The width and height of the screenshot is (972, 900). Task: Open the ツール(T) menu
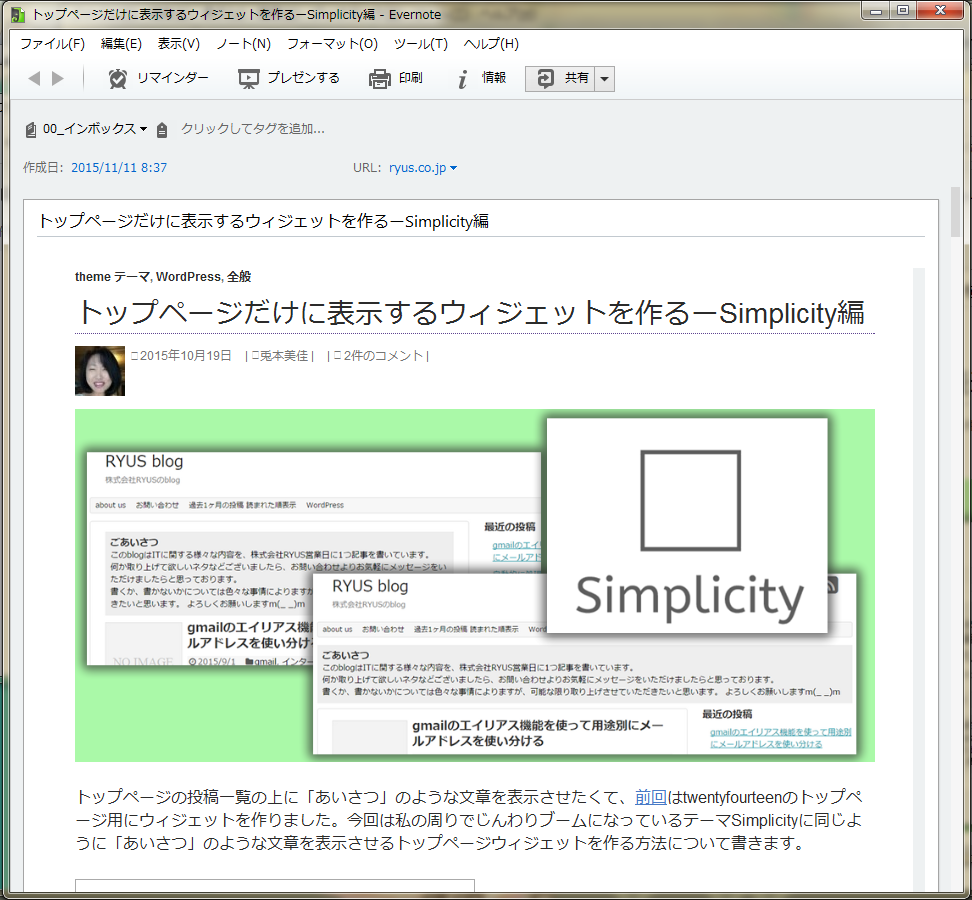coord(420,44)
